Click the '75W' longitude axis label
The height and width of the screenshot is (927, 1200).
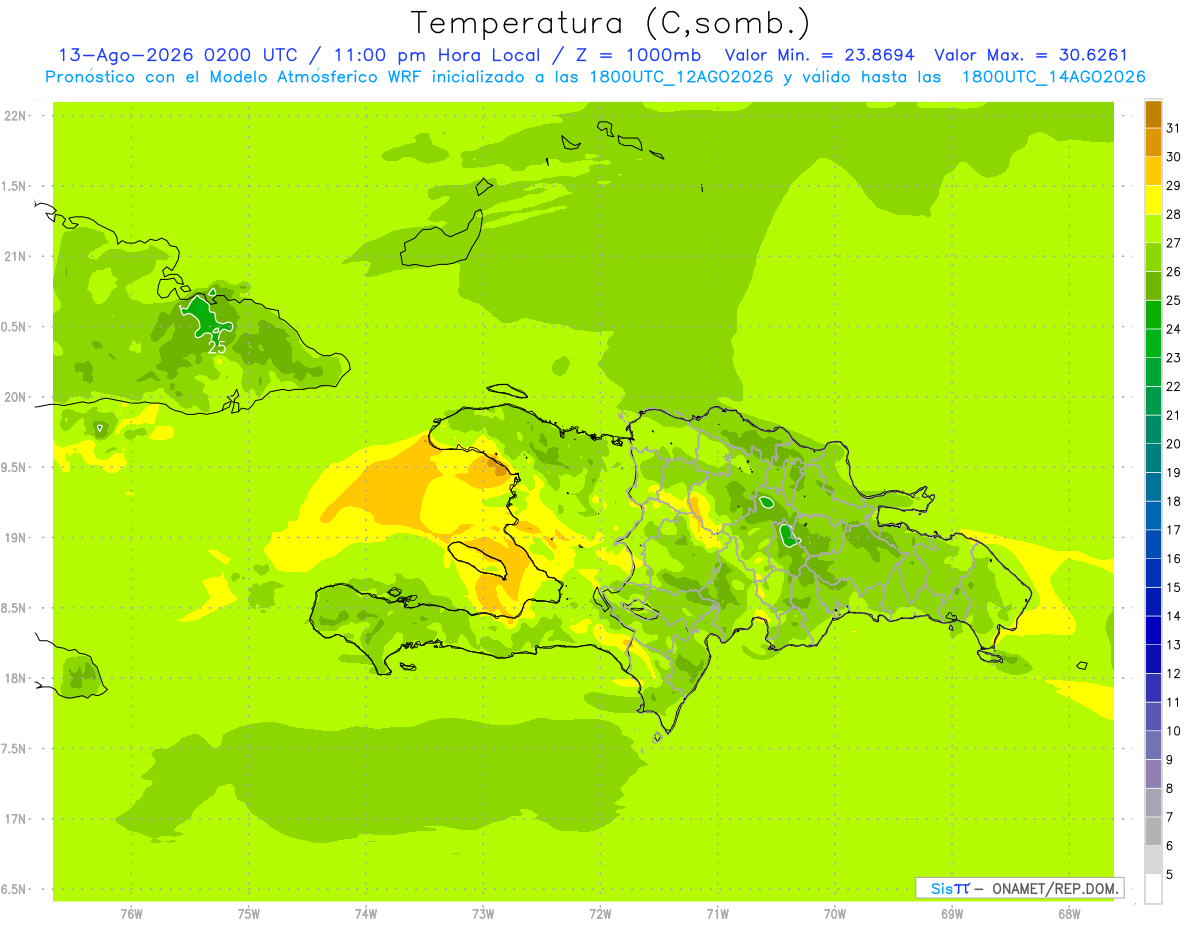tap(249, 914)
